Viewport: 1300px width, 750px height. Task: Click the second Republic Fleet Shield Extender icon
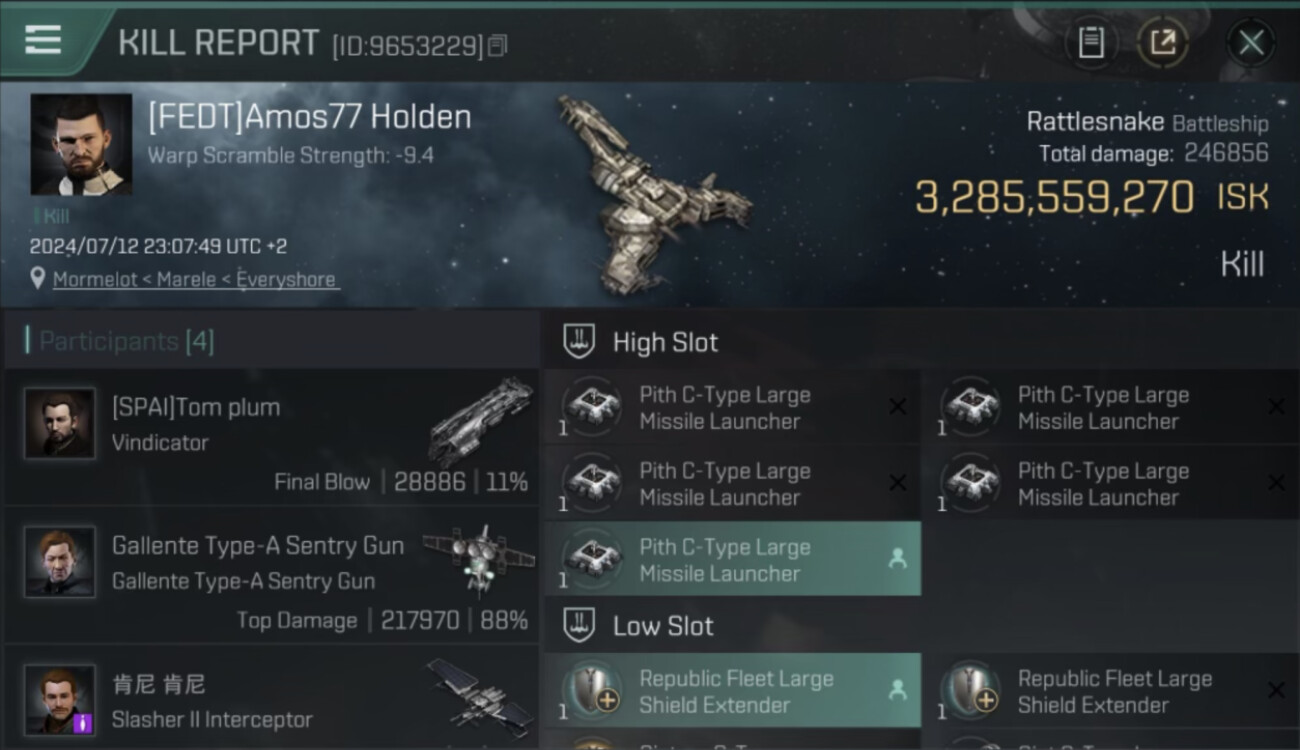pyautogui.click(x=970, y=689)
